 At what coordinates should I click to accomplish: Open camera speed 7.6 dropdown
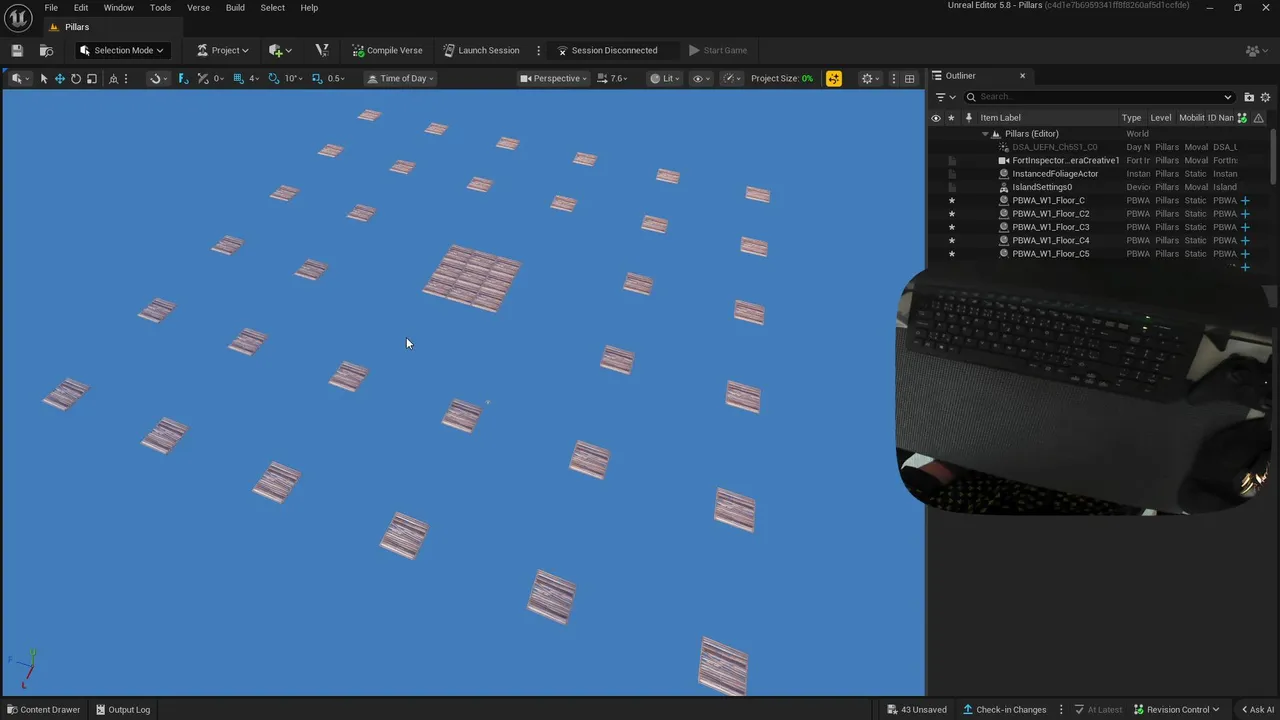(x=612, y=78)
